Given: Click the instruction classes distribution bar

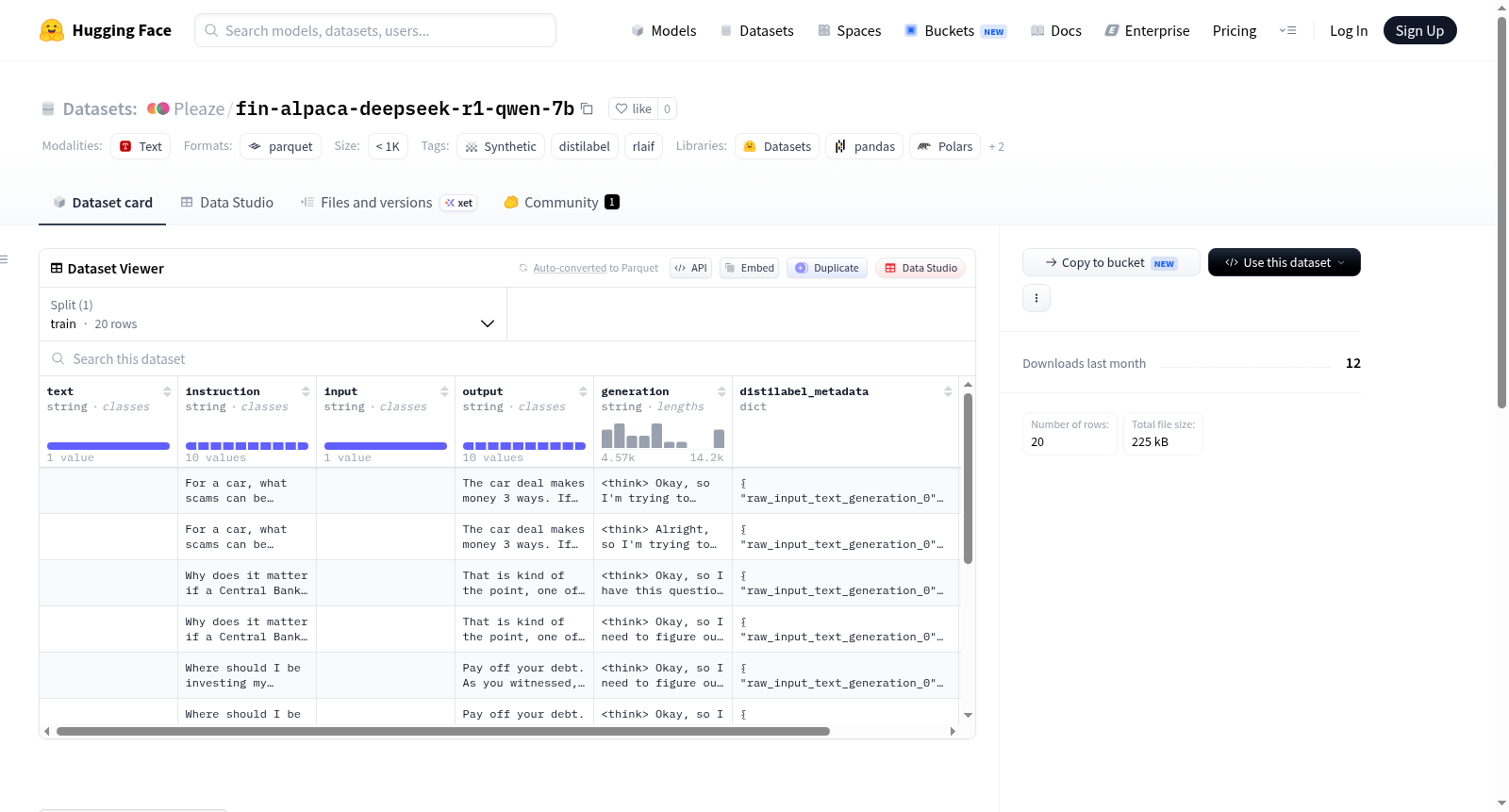Looking at the screenshot, I should [247, 446].
